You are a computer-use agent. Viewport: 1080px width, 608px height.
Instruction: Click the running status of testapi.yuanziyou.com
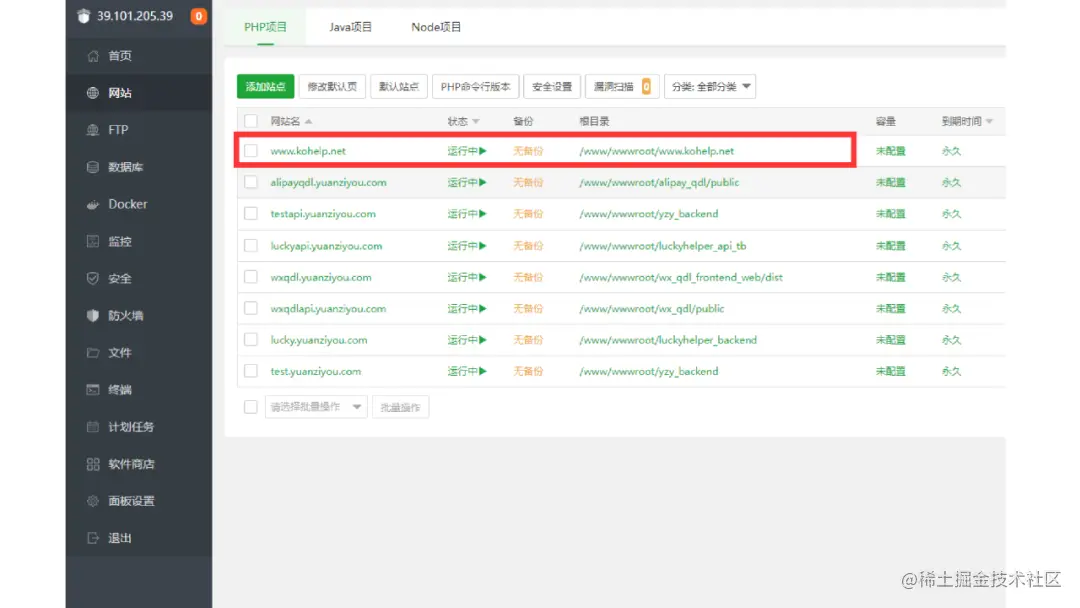point(467,214)
